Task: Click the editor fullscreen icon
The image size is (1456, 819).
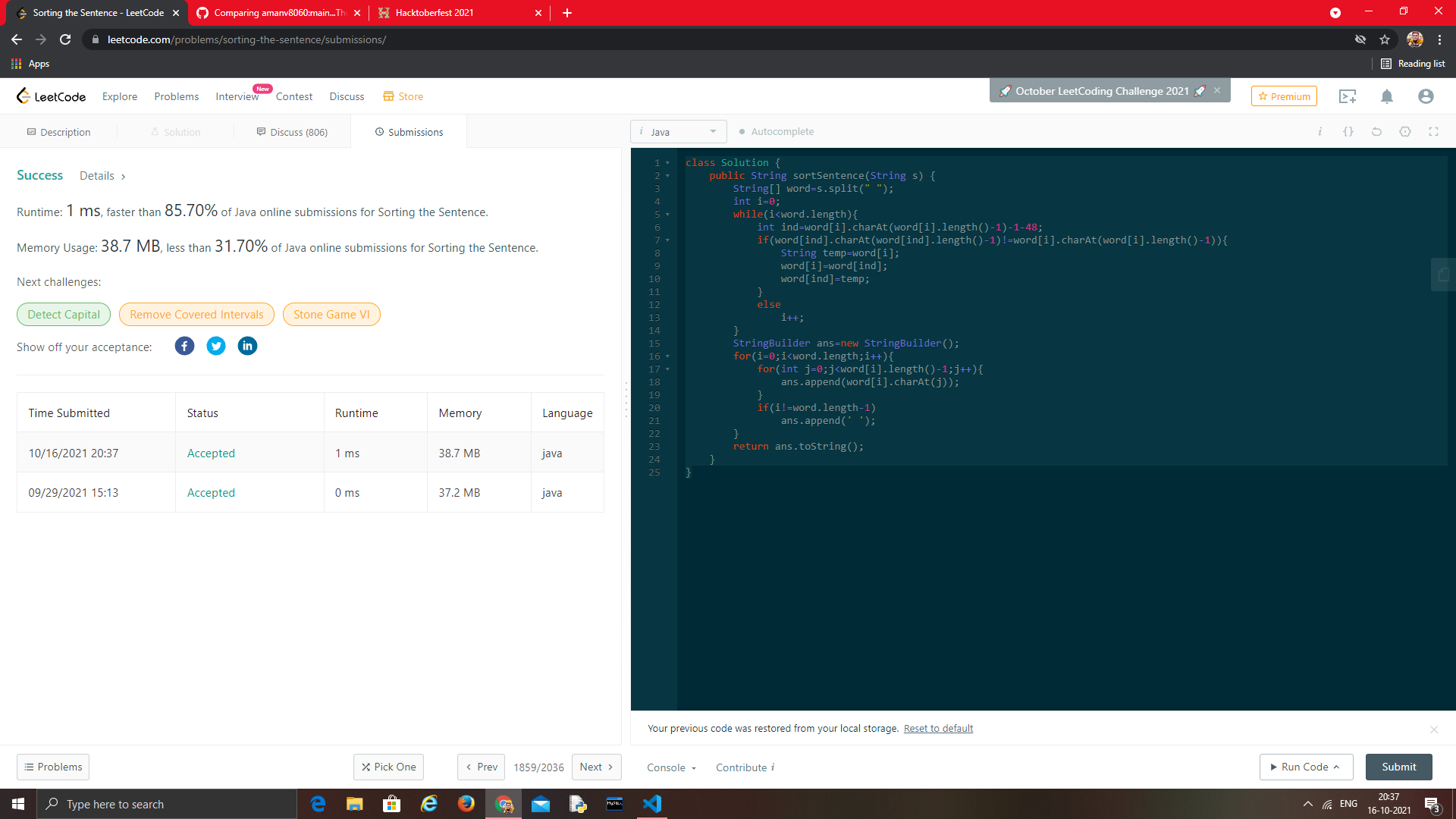Action: 1433,132
